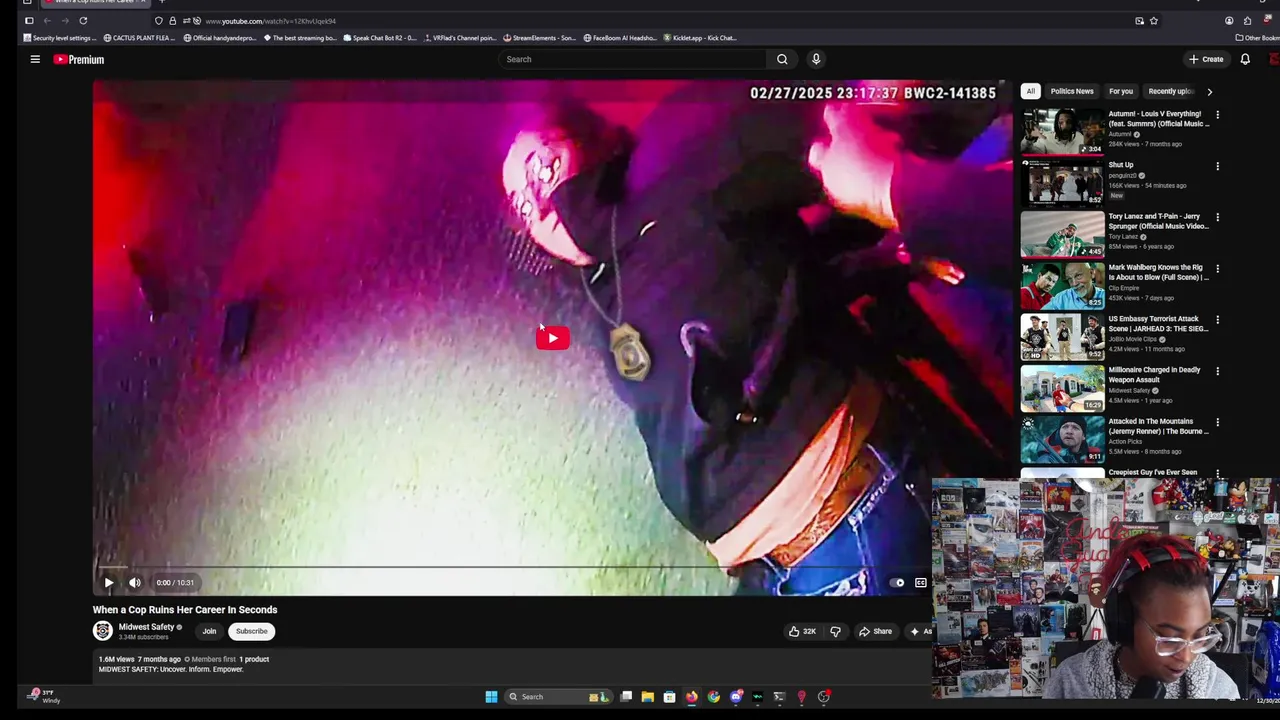Screen dimensions: 1280x720
Task: Open the '1 product' link in description
Action: tap(254, 659)
